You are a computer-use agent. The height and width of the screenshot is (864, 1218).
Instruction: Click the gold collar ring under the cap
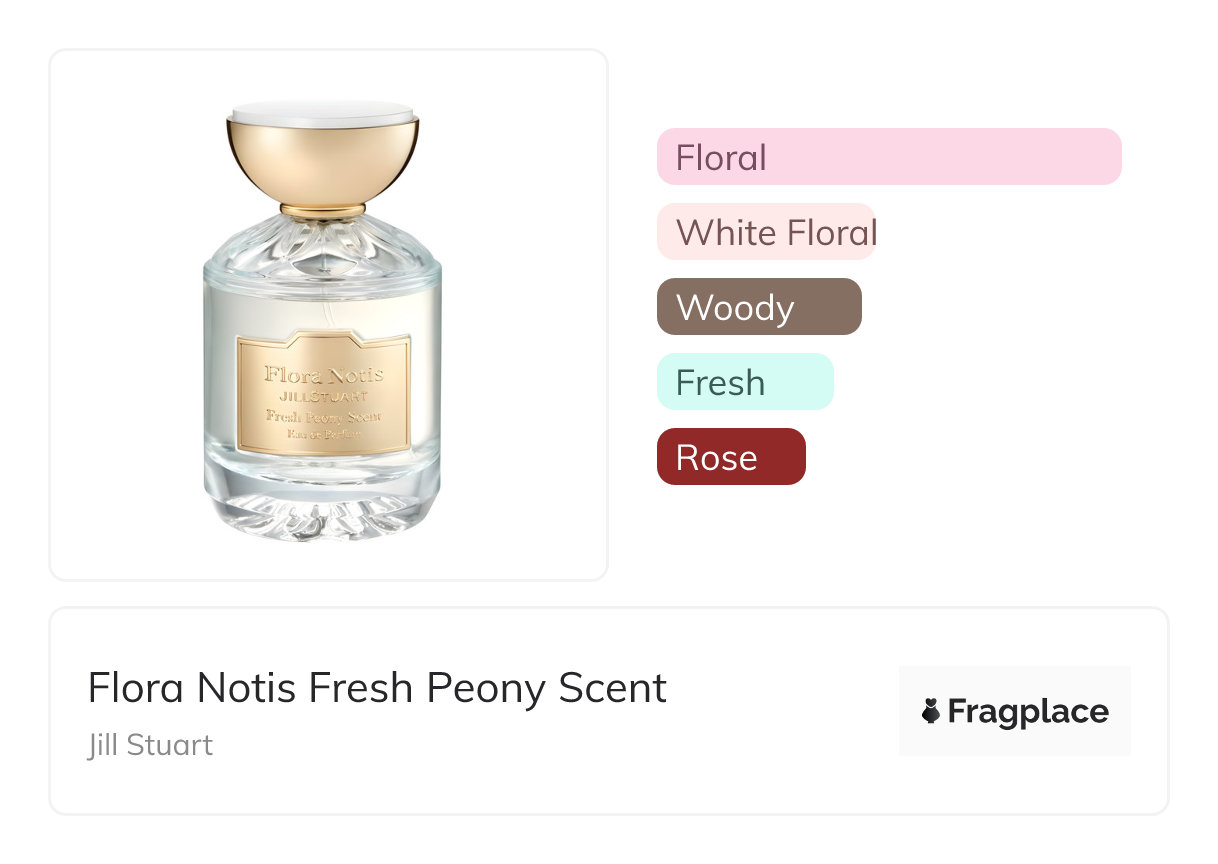coord(322,210)
